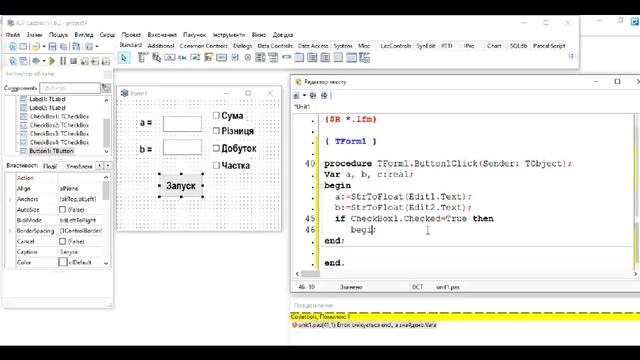The width and height of the screenshot is (640, 360).
Task: Select the TLabel (Abc) component icon
Action: (182, 58)
